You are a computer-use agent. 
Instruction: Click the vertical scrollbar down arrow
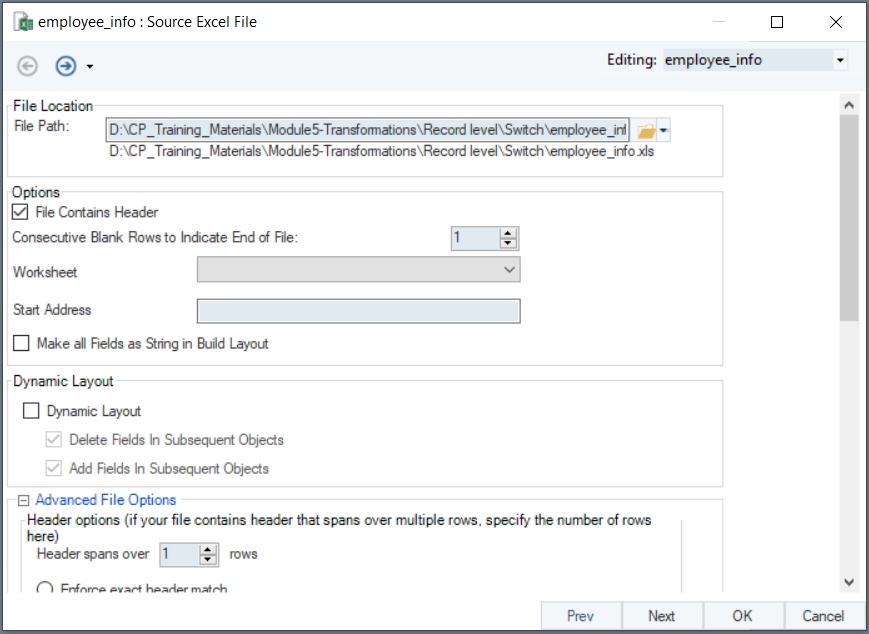(x=849, y=582)
